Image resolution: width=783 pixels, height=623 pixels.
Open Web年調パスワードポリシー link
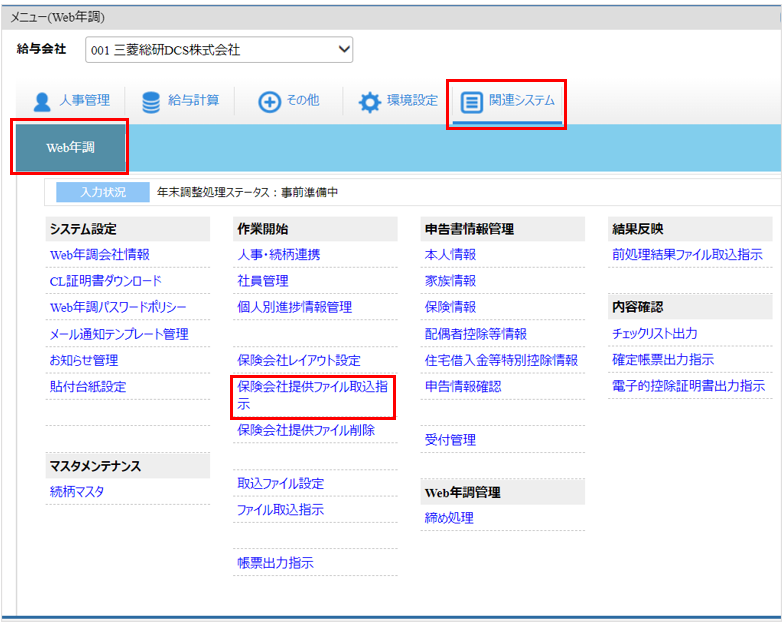(118, 307)
